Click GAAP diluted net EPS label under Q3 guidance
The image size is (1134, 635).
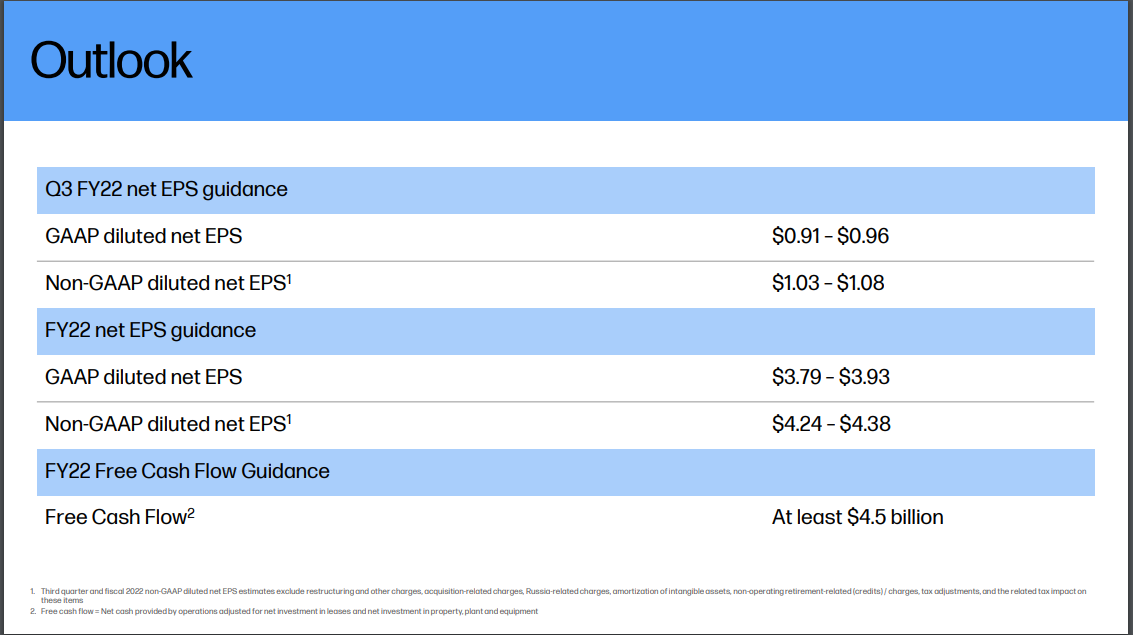coord(143,237)
